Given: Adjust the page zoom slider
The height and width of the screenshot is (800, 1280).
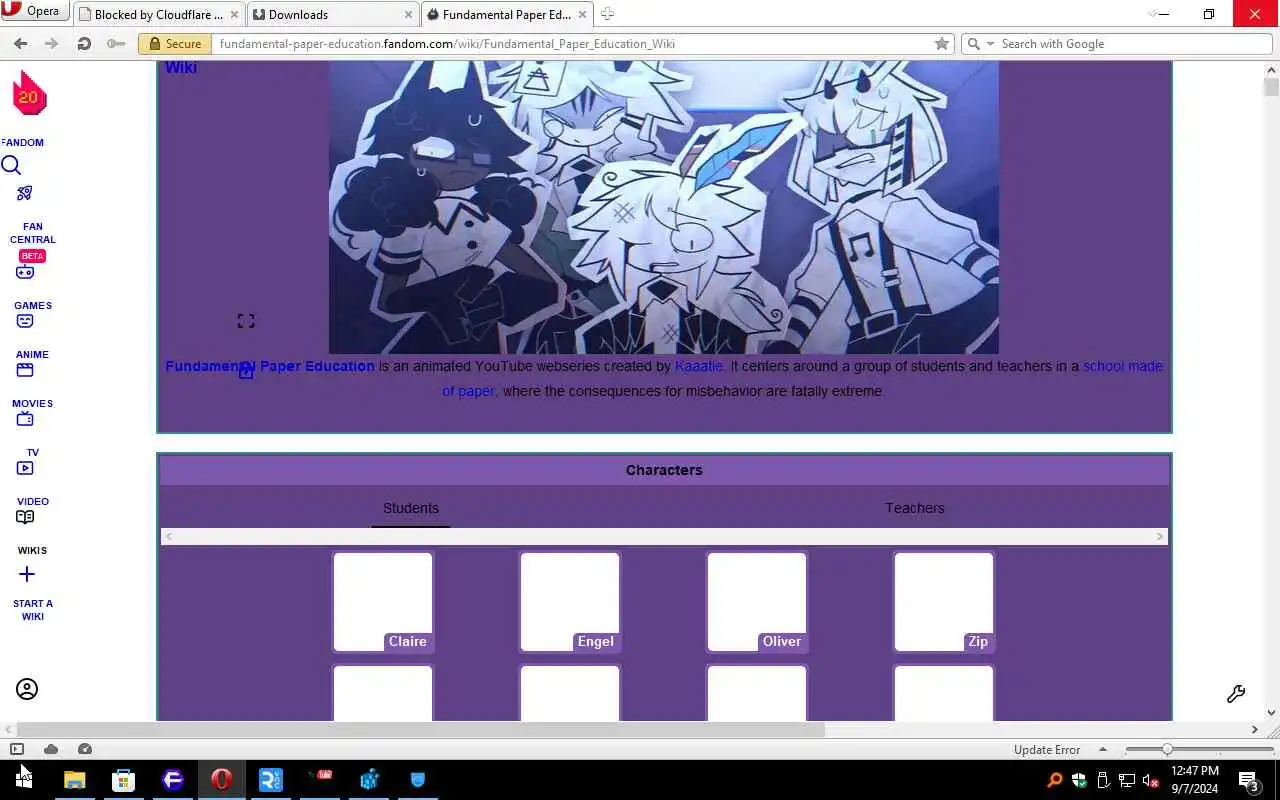Looking at the screenshot, I should pos(1167,749).
